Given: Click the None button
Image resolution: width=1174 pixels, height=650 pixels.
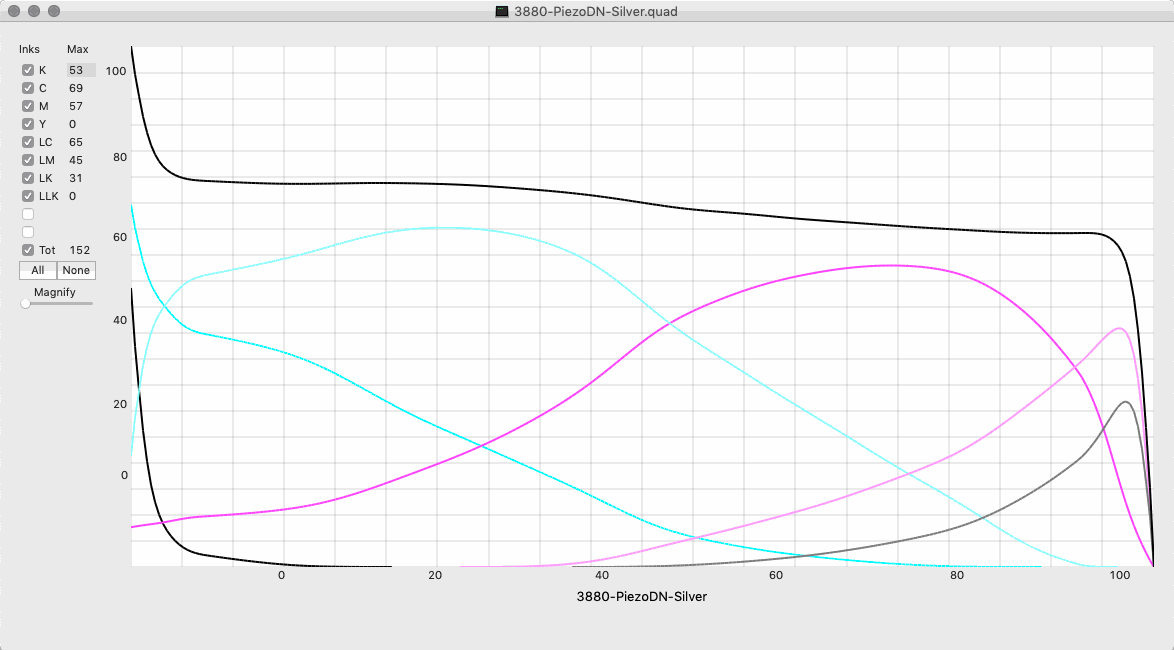Looking at the screenshot, I should click(76, 270).
